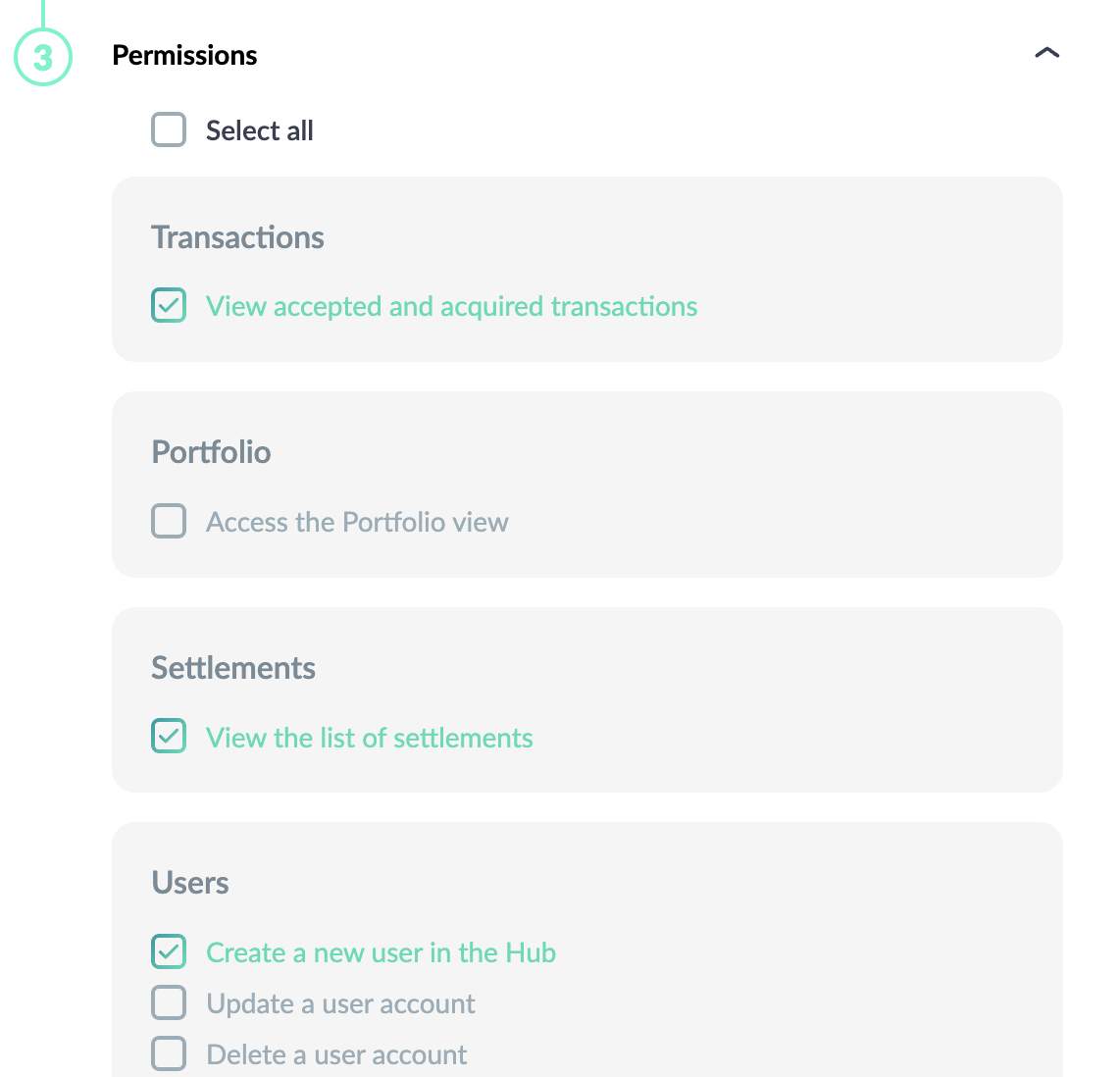The height and width of the screenshot is (1077, 1120).
Task: Check the Update a user account checkbox
Action: 169,1002
